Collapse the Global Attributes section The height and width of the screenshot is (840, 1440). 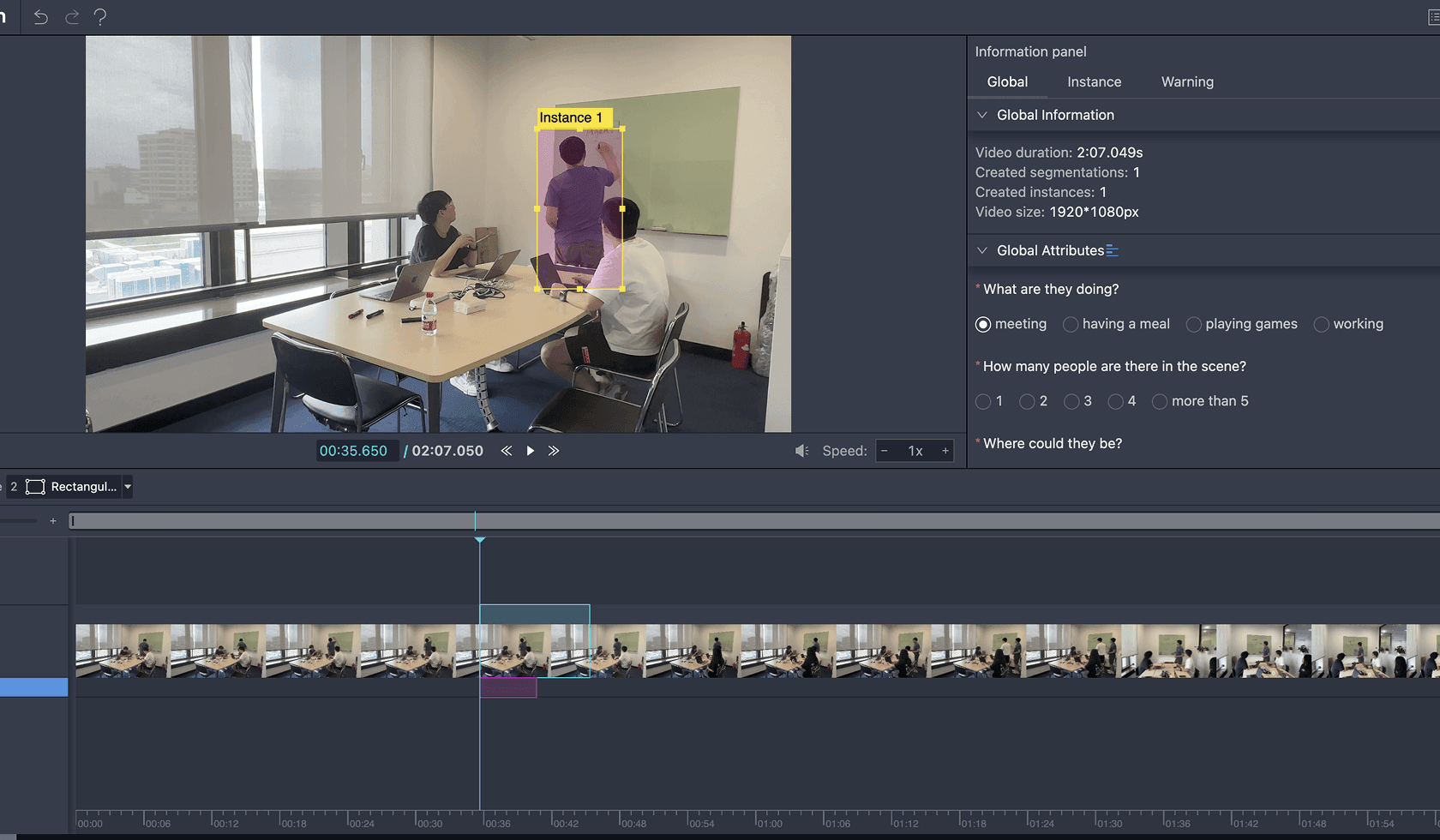pos(982,250)
